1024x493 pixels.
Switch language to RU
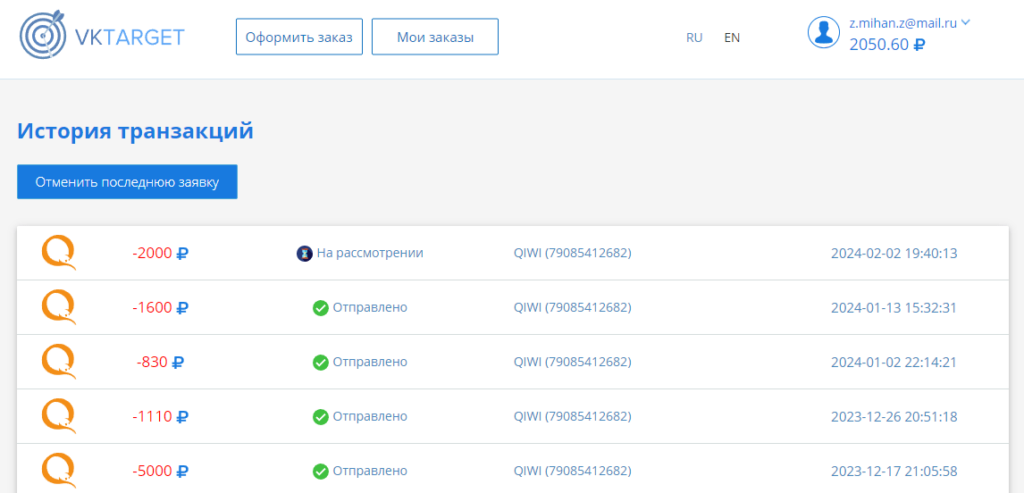click(694, 38)
